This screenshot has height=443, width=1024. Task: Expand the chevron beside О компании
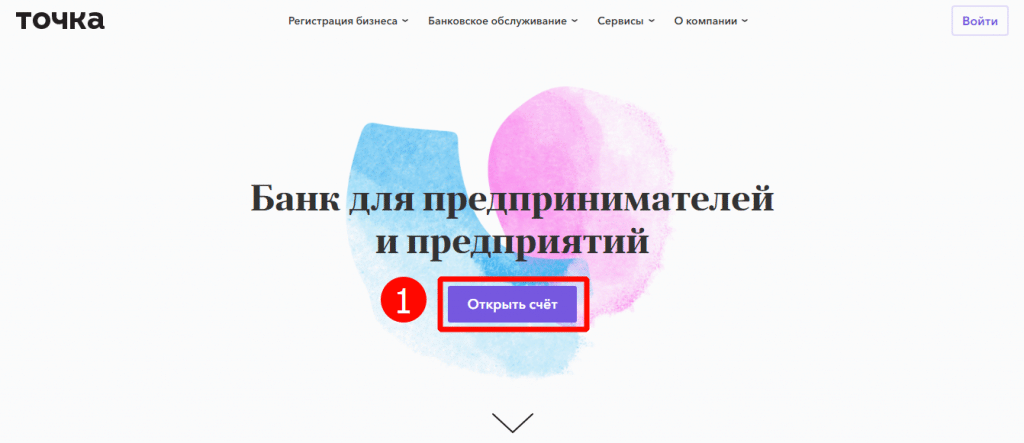click(744, 21)
